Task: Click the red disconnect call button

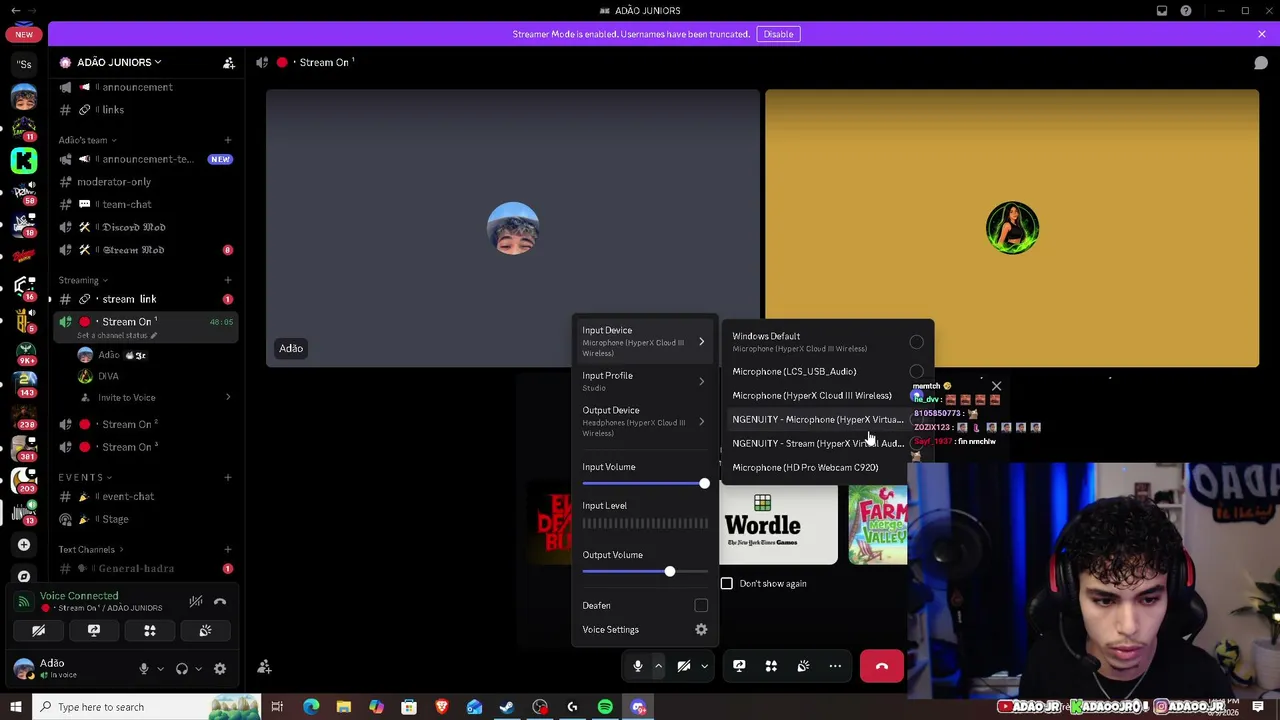Action: (882, 666)
